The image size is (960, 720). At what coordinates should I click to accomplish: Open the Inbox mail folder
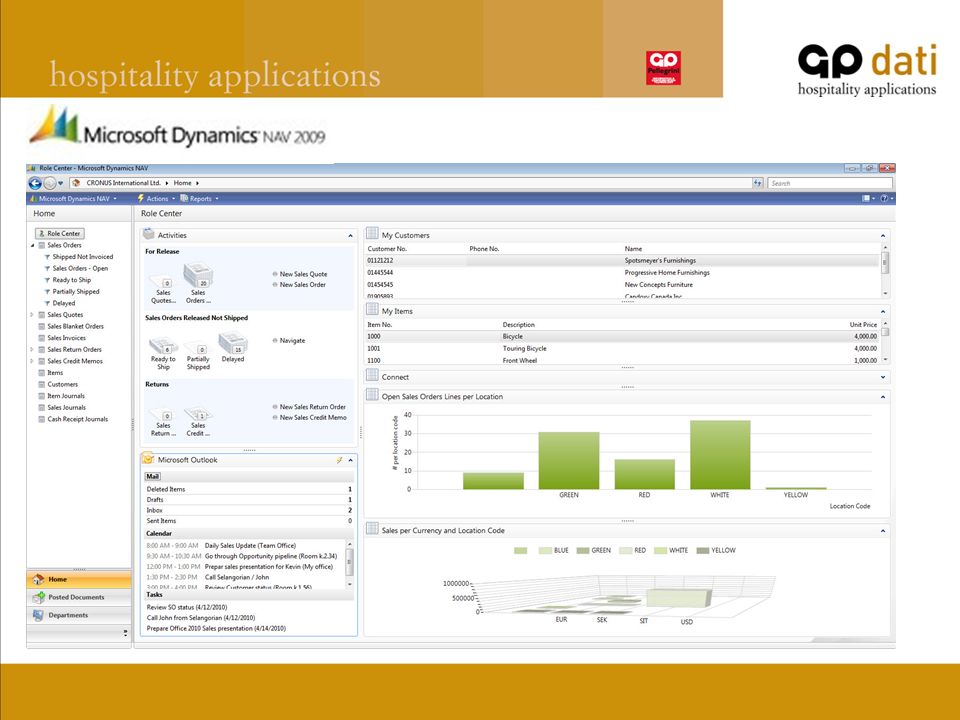249,511
